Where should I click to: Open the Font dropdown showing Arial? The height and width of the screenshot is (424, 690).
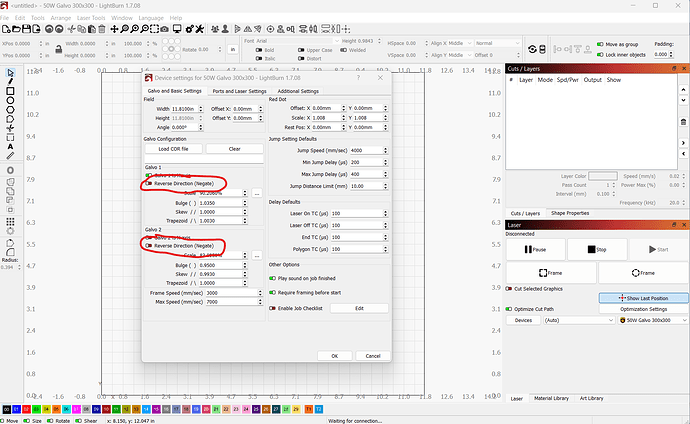[x=297, y=41]
